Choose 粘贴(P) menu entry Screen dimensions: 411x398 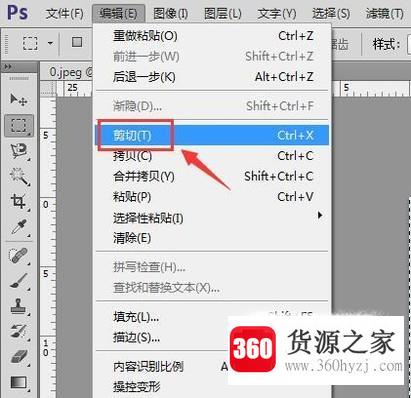pos(213,197)
